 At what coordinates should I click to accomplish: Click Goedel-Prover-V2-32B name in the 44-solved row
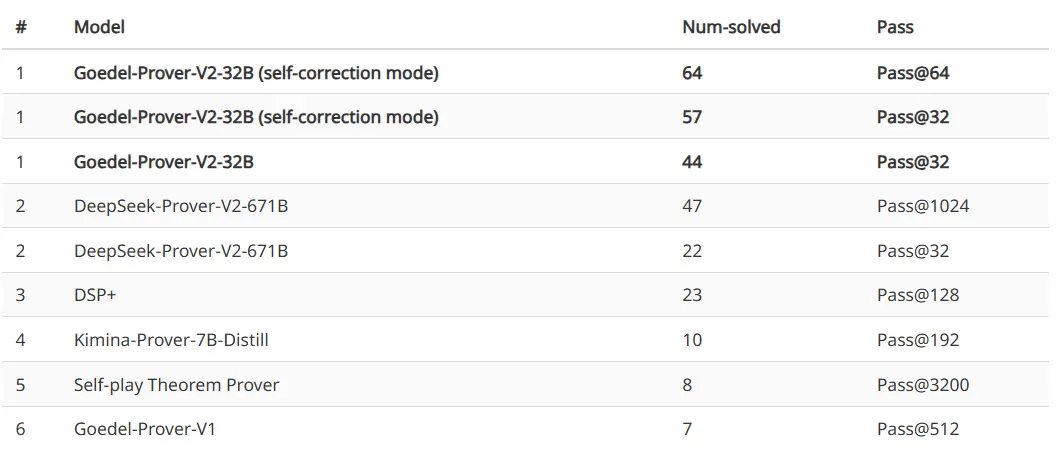pos(163,162)
